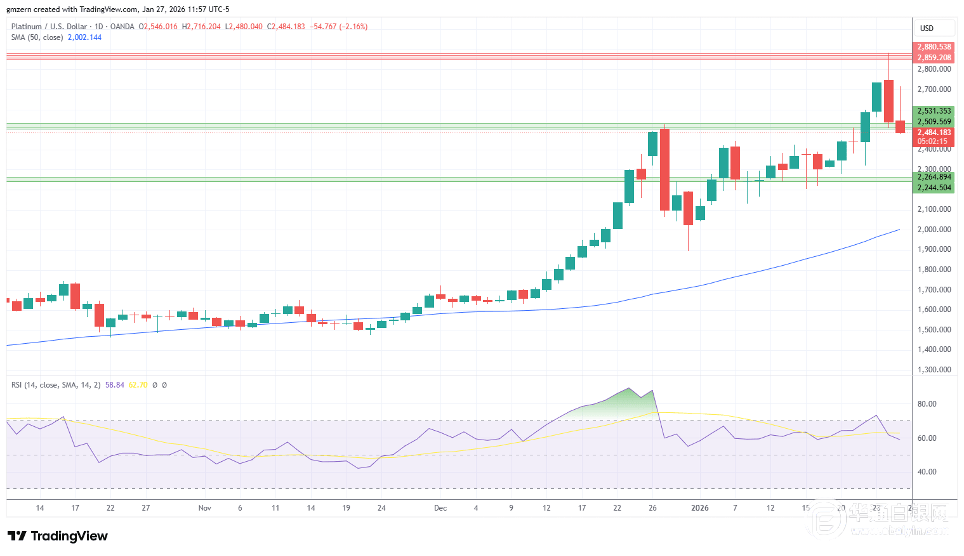Open the USD currency selector

pyautogui.click(x=926, y=28)
